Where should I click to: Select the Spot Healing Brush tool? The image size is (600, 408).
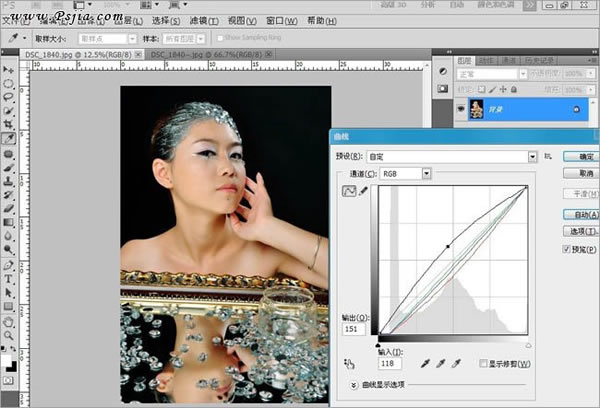[8, 154]
